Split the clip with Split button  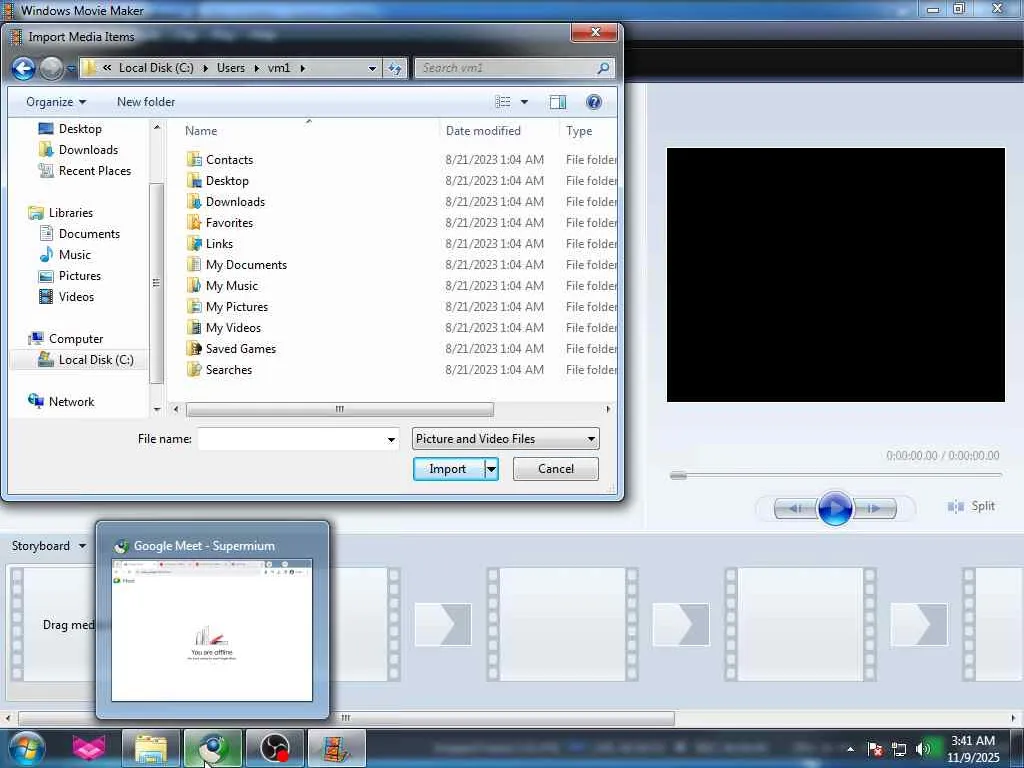(971, 506)
